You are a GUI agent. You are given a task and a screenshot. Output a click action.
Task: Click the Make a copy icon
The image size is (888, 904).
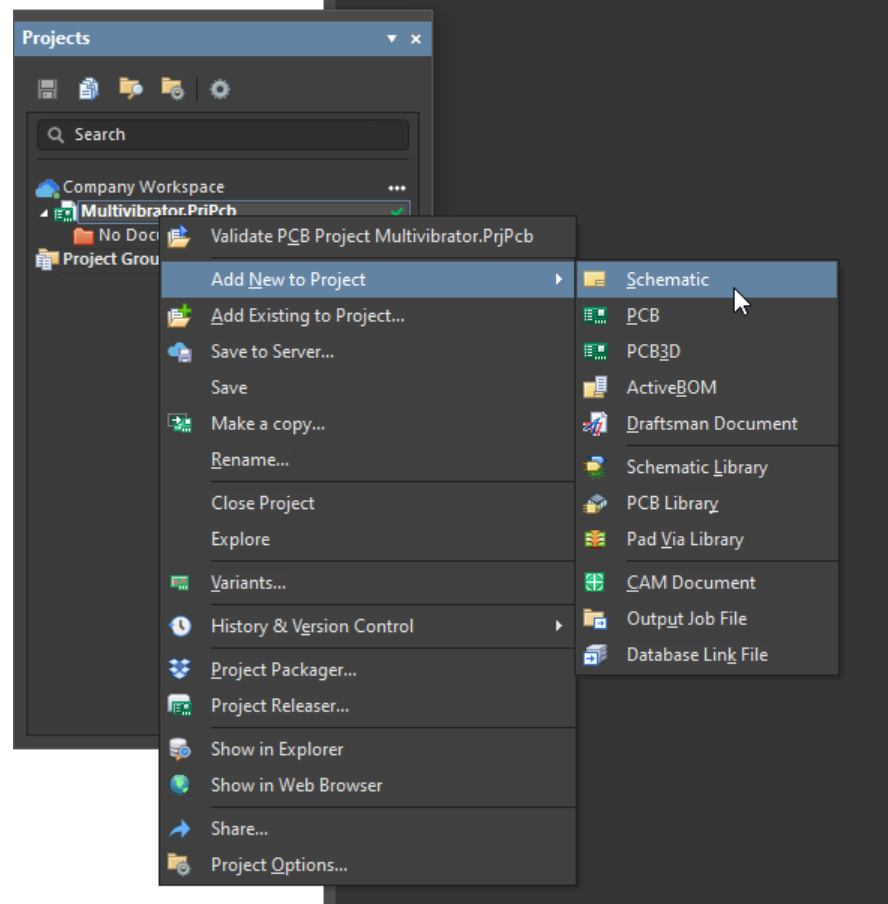[179, 424]
